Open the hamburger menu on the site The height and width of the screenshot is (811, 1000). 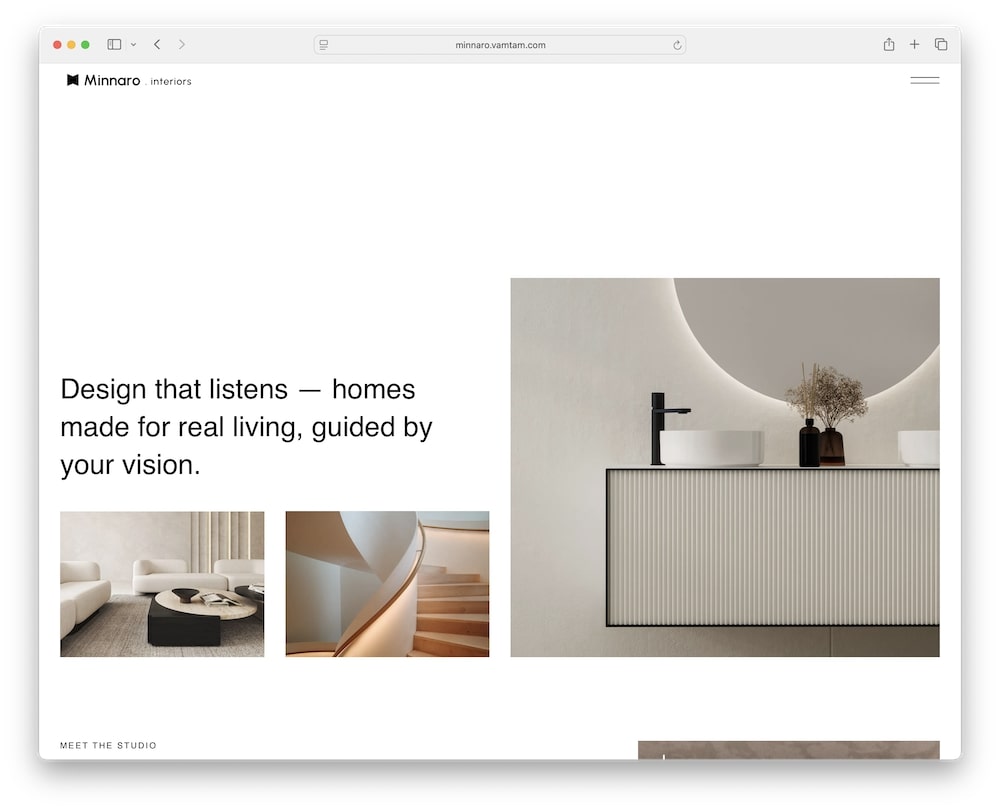point(925,80)
